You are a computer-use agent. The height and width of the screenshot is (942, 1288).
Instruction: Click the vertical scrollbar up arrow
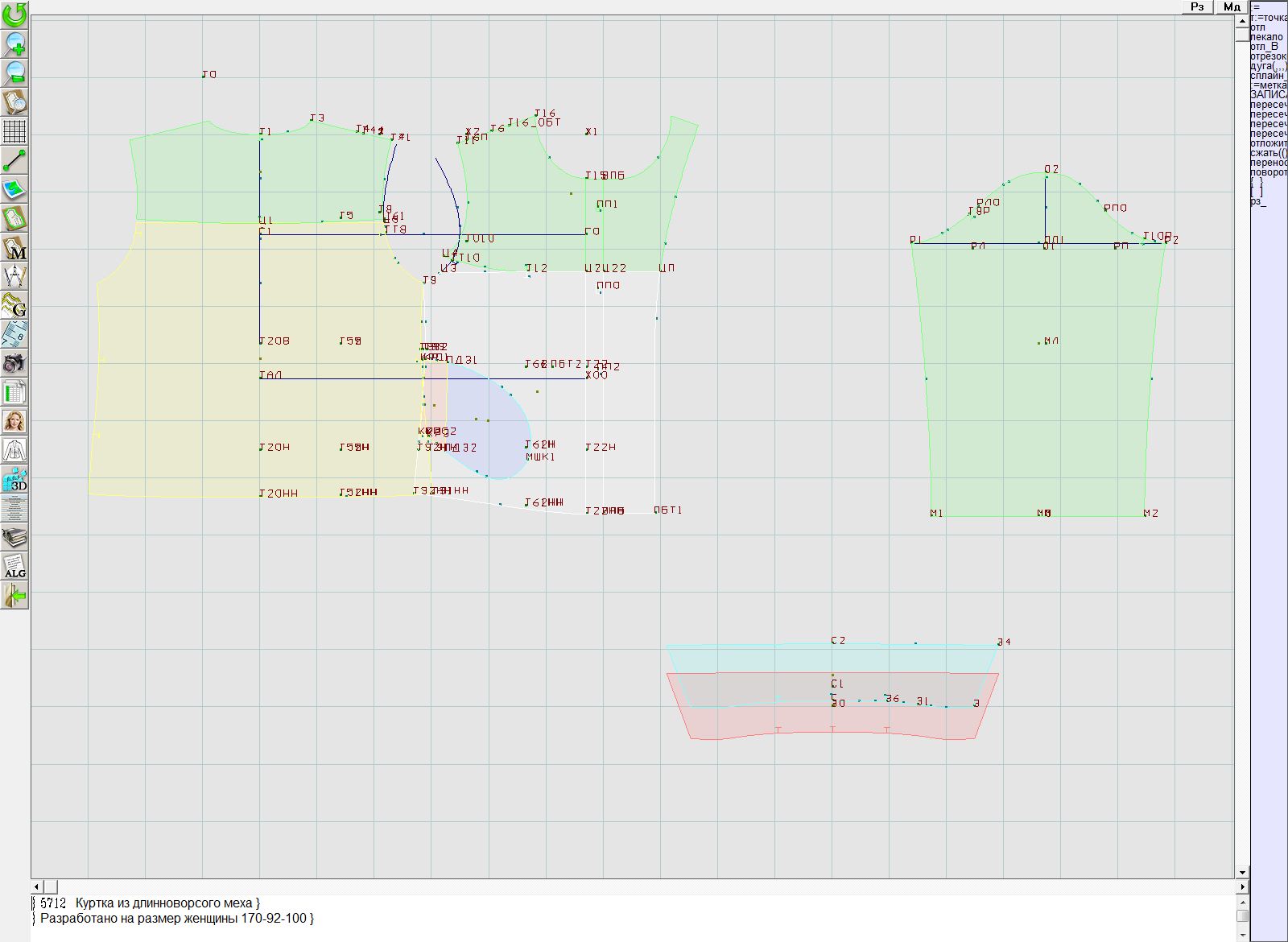click(1242, 19)
